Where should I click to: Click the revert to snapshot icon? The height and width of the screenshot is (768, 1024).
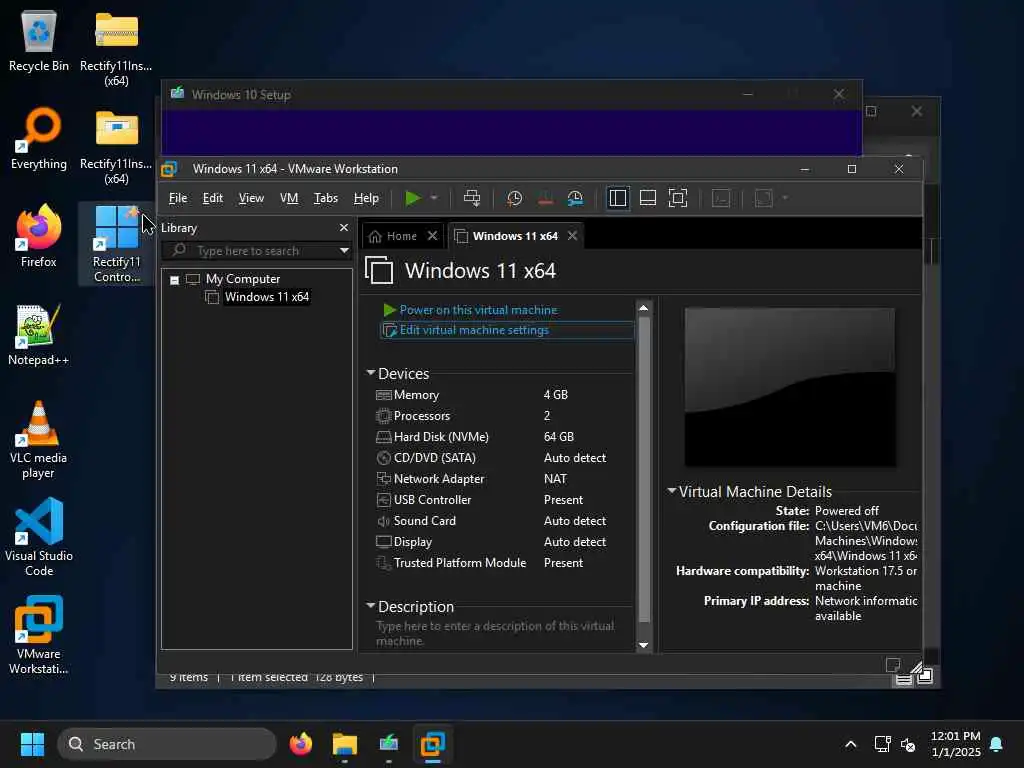click(545, 198)
